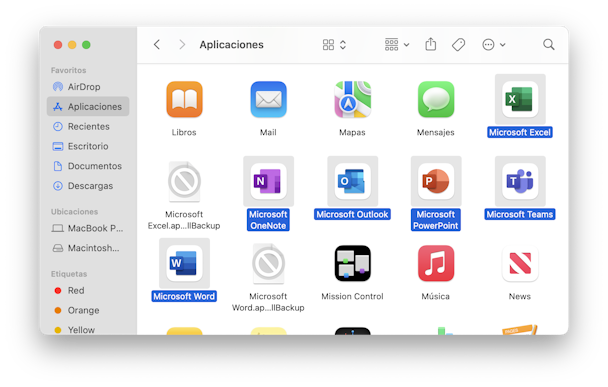Select the Música app icon

[436, 263]
